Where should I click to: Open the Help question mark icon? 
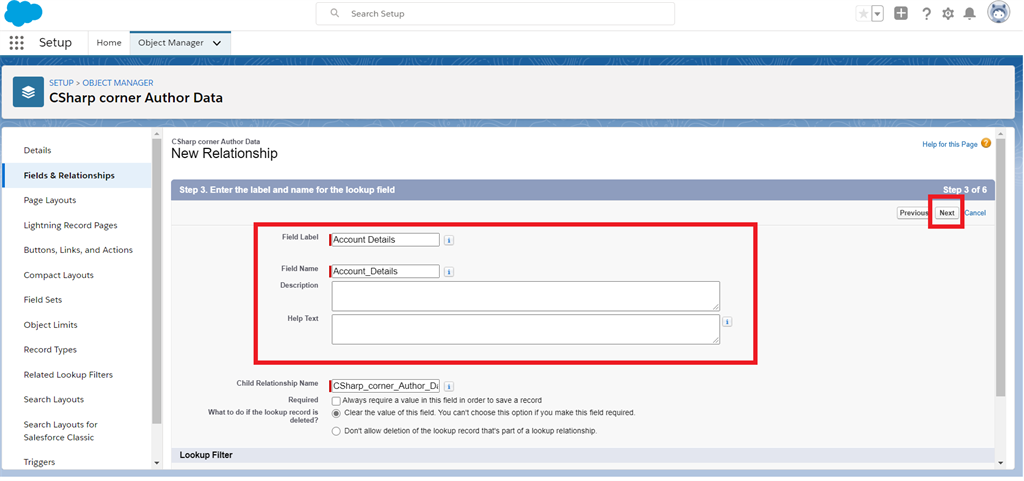(x=926, y=14)
